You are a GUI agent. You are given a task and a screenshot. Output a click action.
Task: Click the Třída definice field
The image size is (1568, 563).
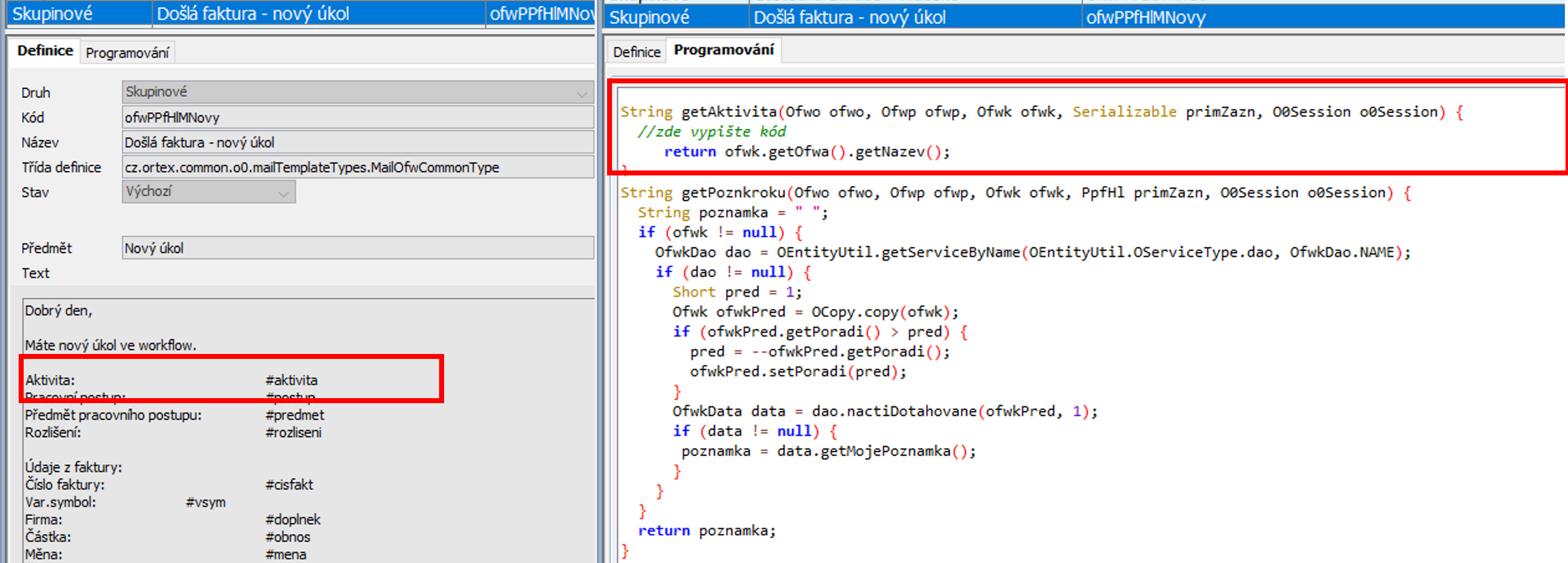tap(357, 167)
